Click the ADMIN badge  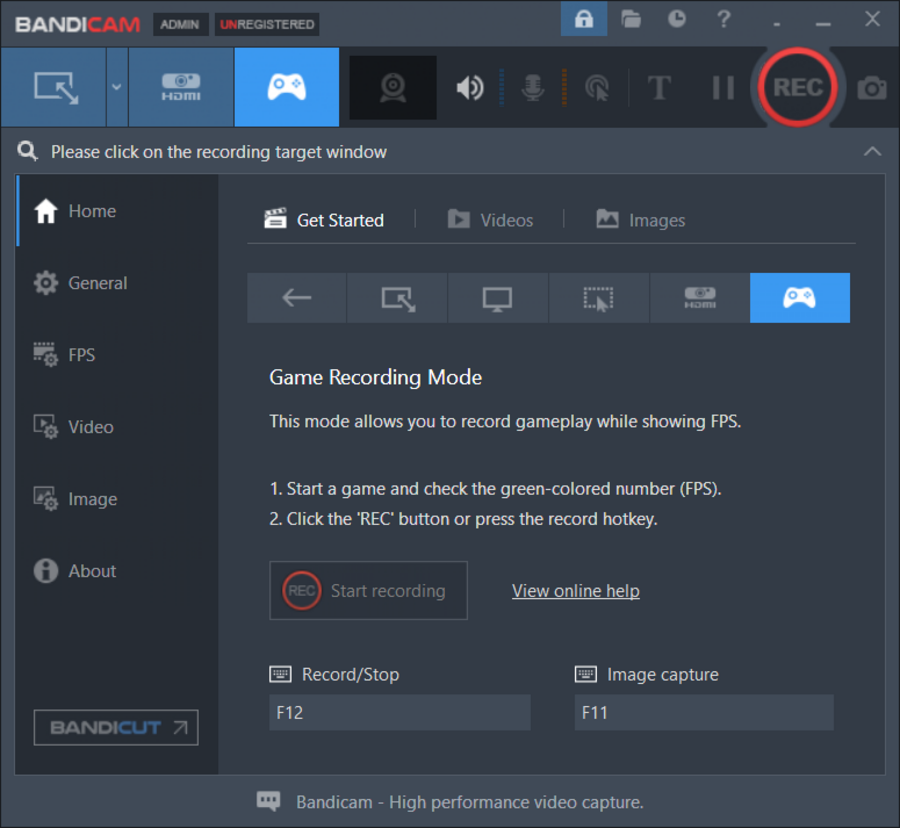point(180,25)
